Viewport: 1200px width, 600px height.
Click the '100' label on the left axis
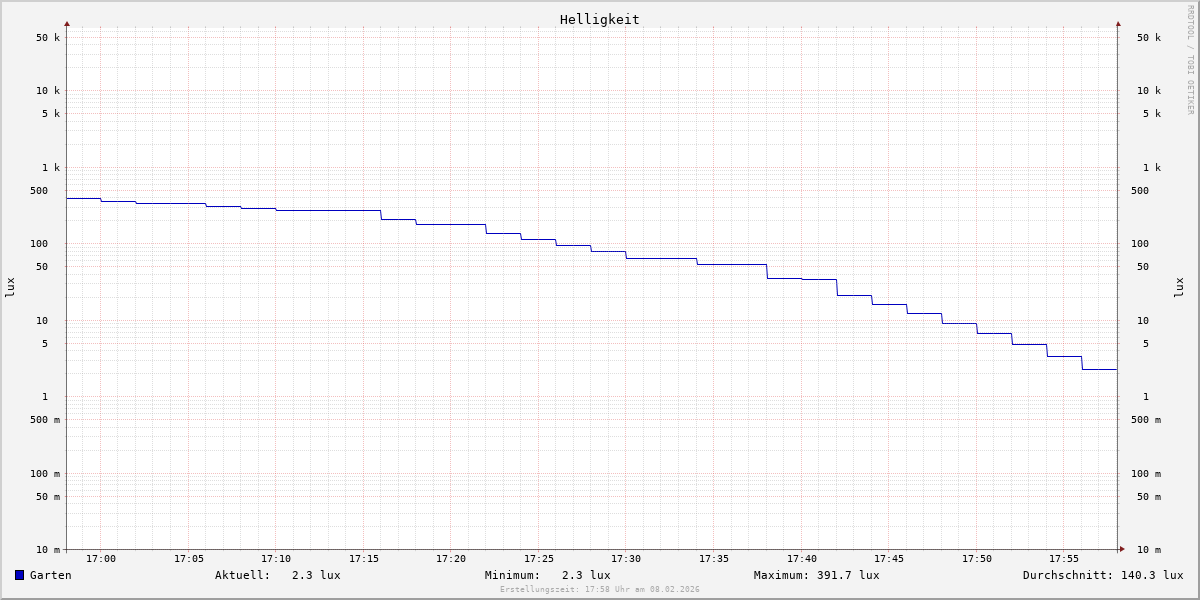coord(39,244)
